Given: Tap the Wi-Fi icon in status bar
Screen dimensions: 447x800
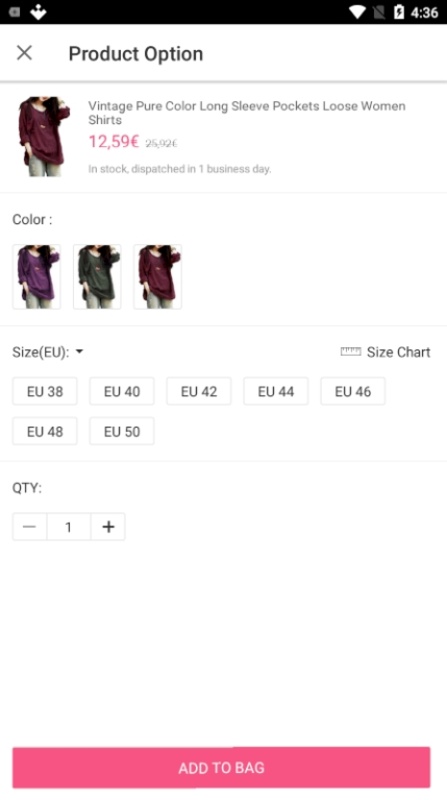Looking at the screenshot, I should pos(357,12).
